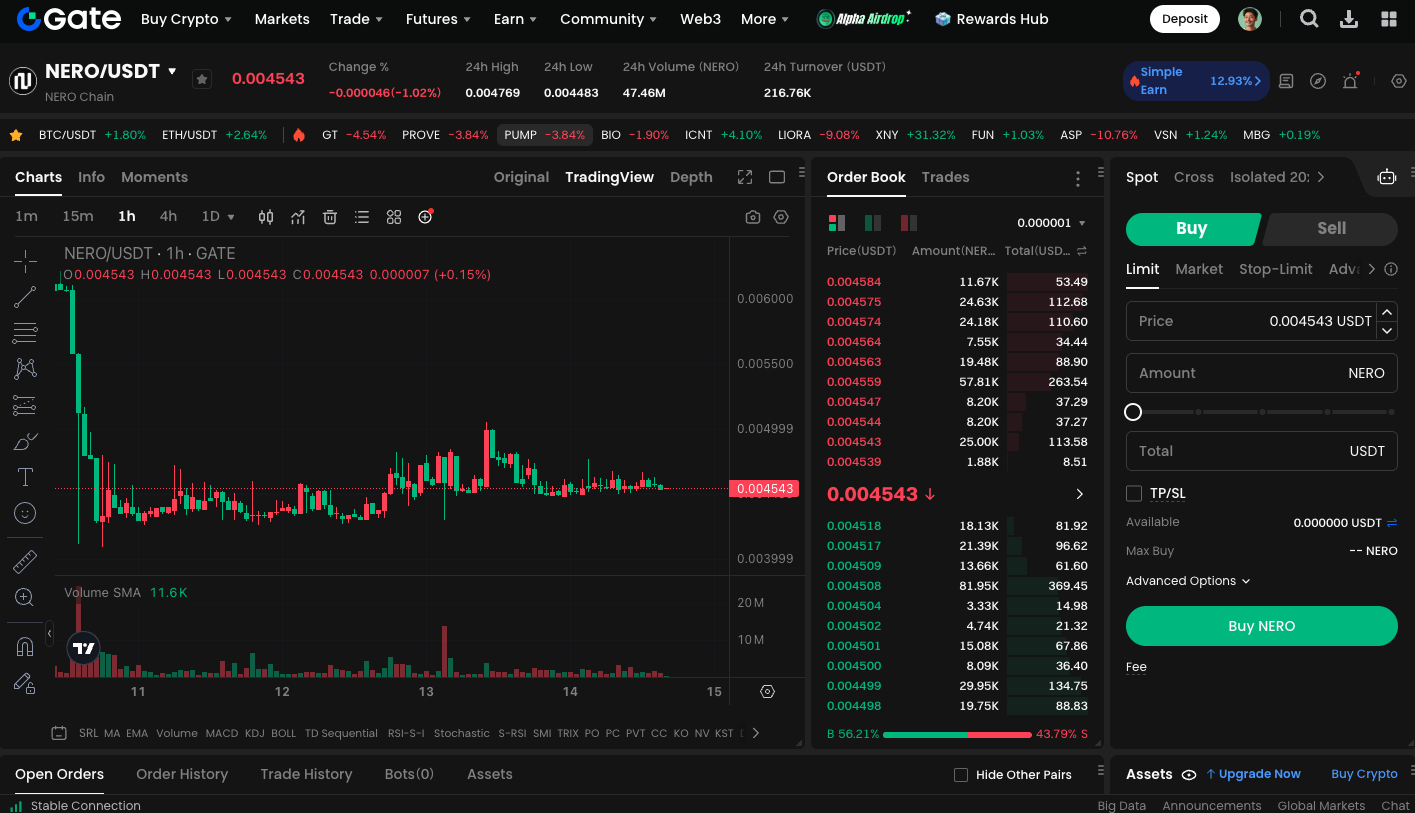Click the Amount NERO input field

tap(1261, 373)
